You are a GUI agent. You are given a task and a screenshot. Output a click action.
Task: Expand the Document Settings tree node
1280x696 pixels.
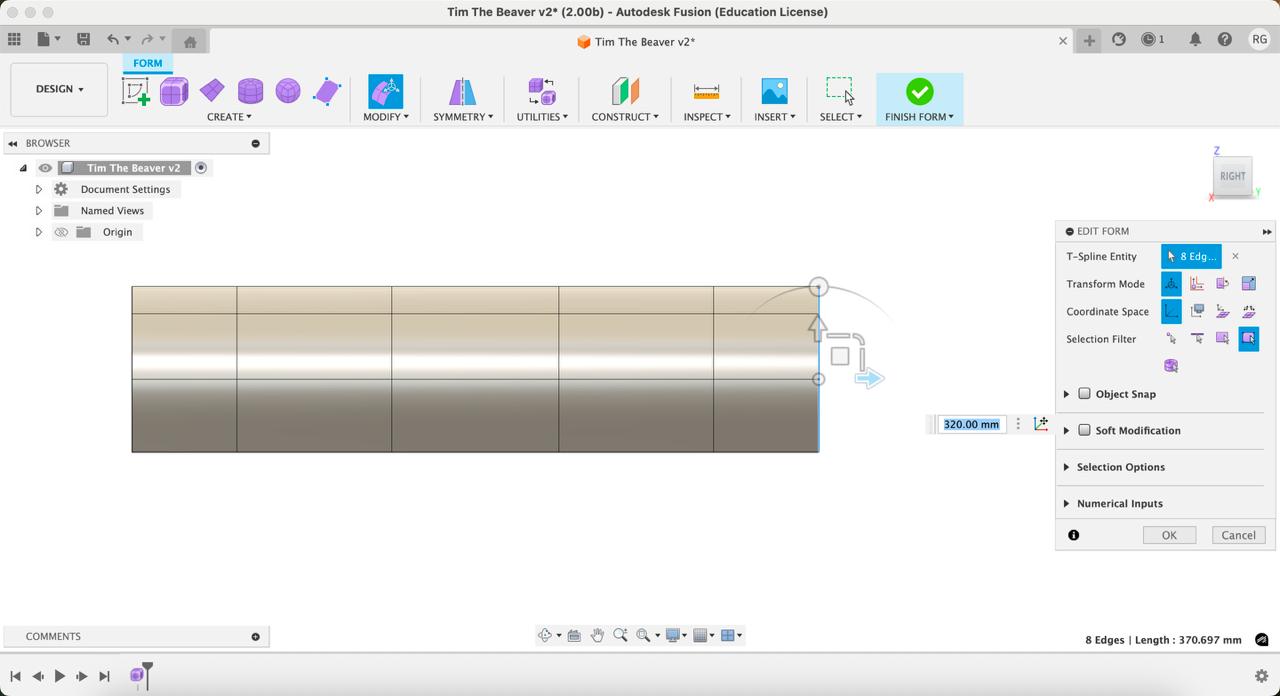(x=39, y=189)
